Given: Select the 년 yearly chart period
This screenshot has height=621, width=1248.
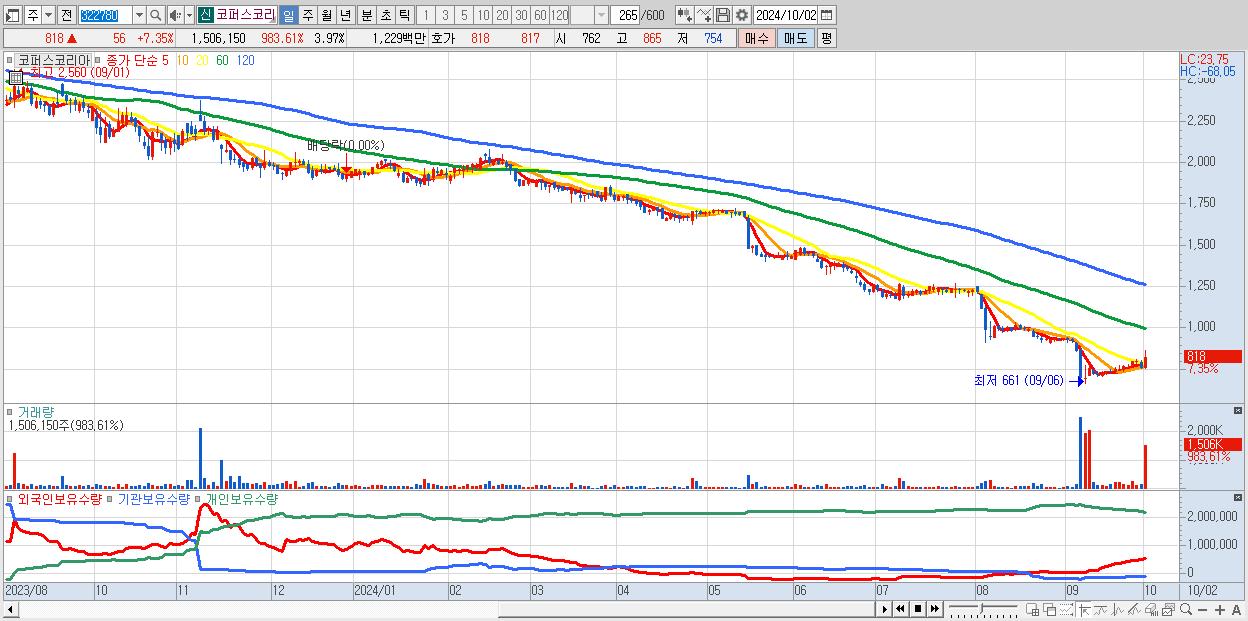Looking at the screenshot, I should (345, 15).
